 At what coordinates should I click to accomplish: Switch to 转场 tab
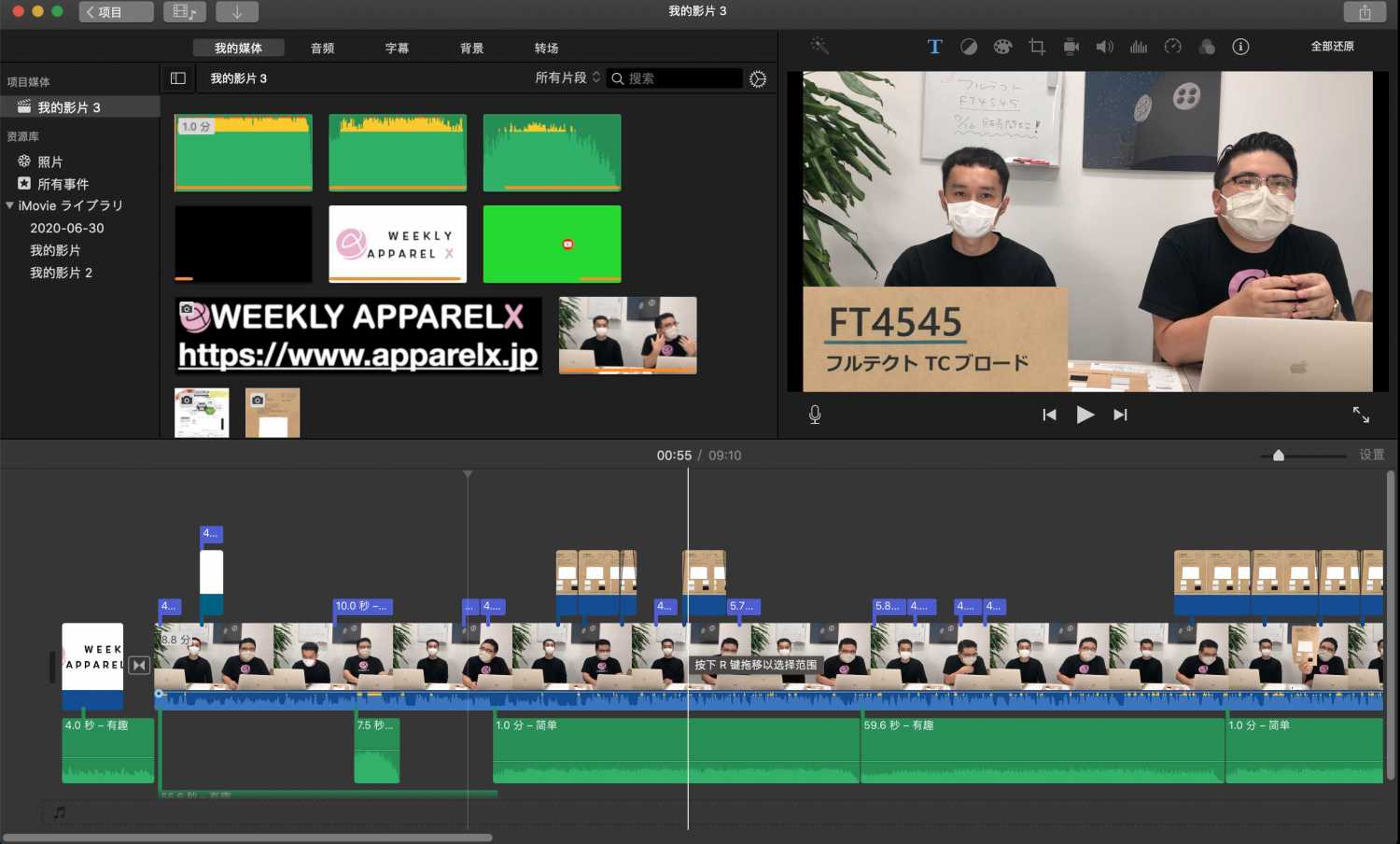click(546, 48)
